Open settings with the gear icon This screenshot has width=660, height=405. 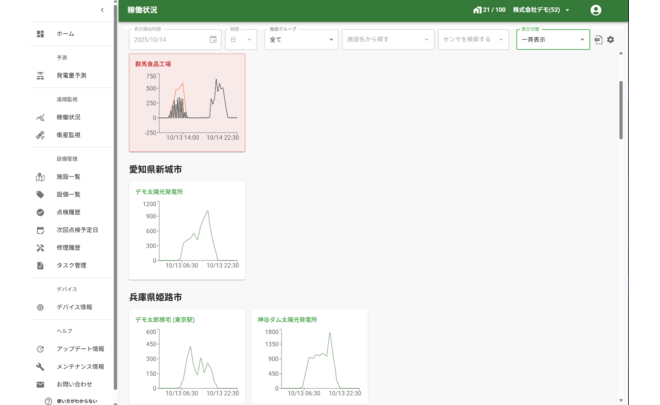pos(611,40)
